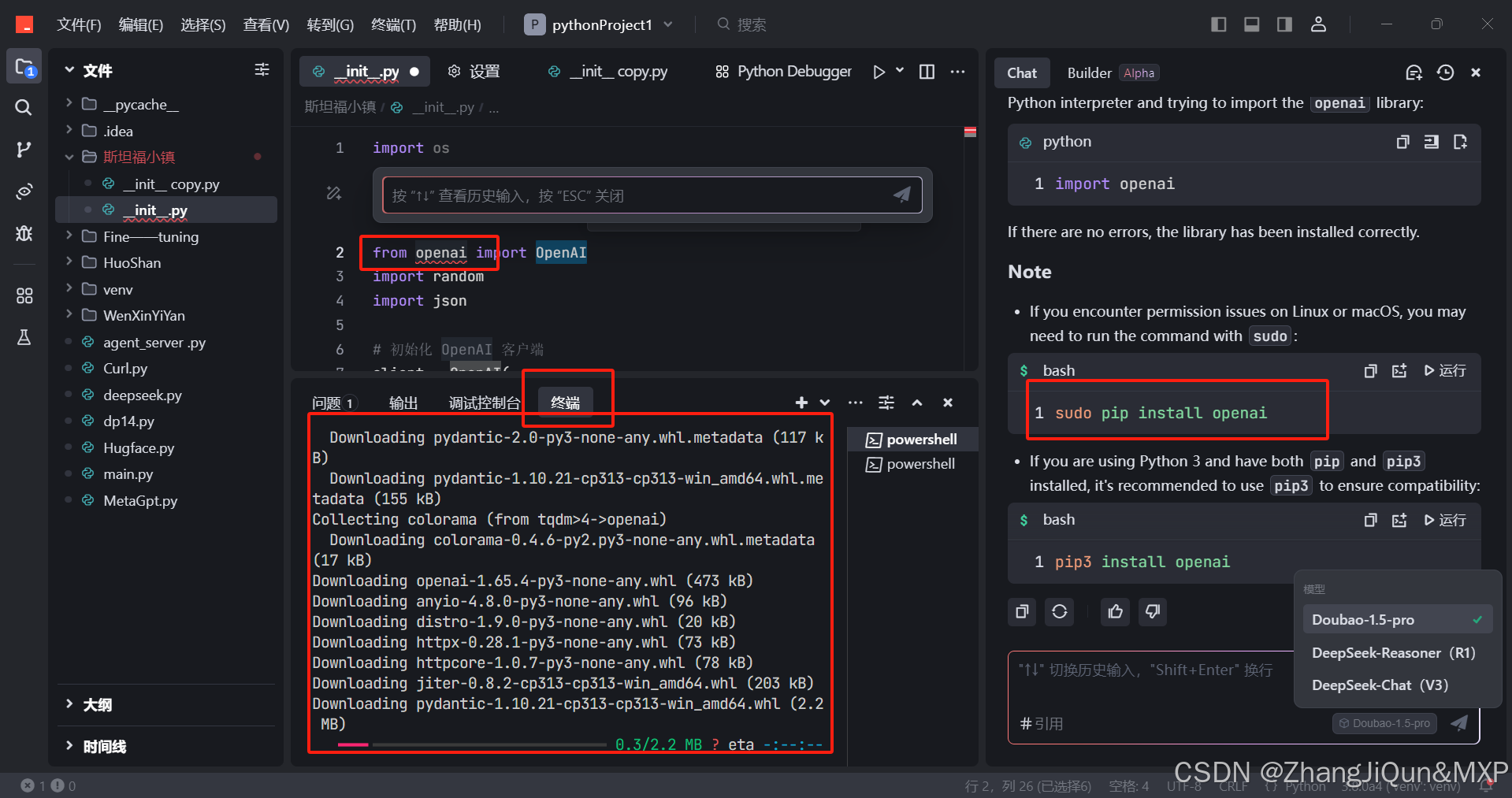The image size is (1512, 798).
Task: Open the Testing flask icon
Action: tap(24, 337)
